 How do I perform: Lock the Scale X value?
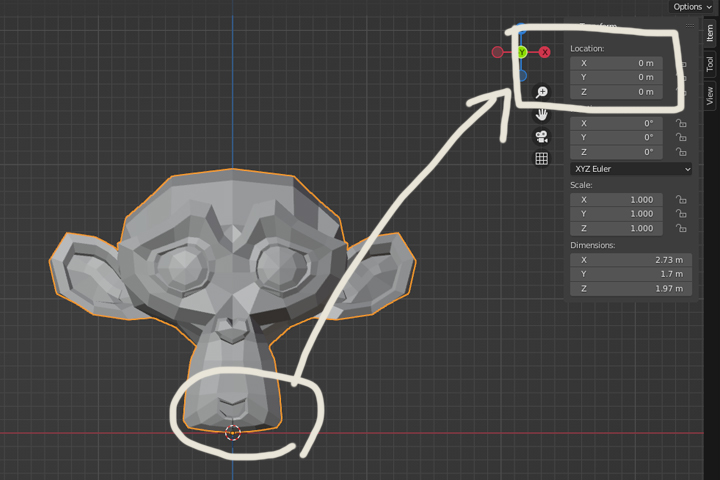point(681,200)
